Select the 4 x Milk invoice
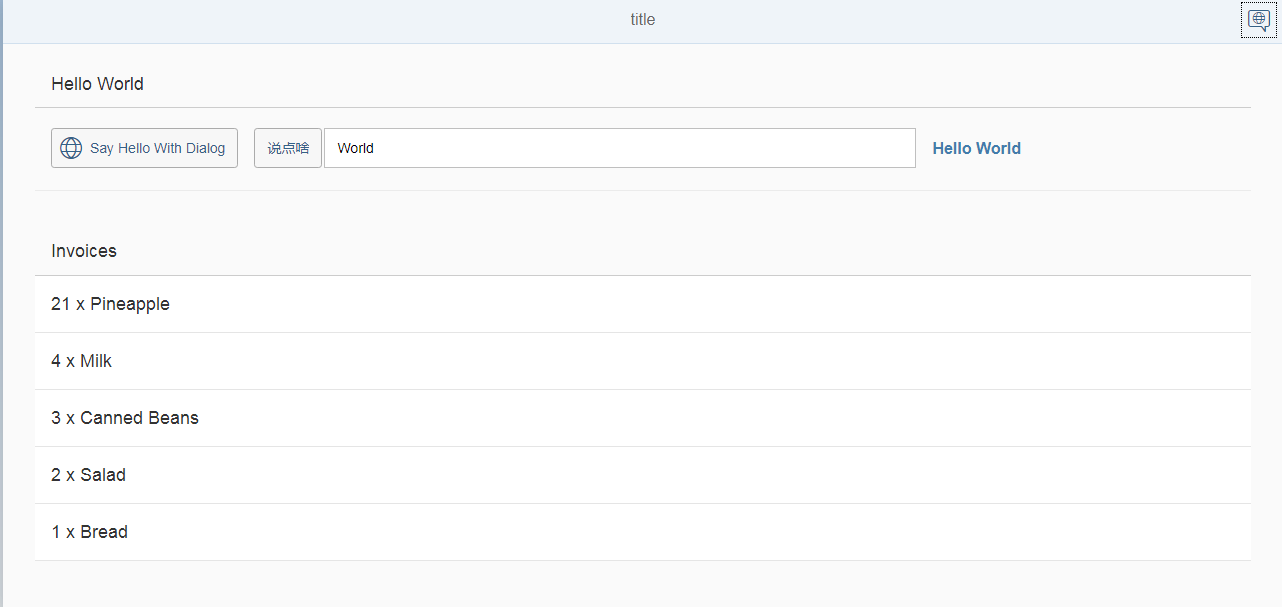The image size is (1282, 607). [82, 361]
